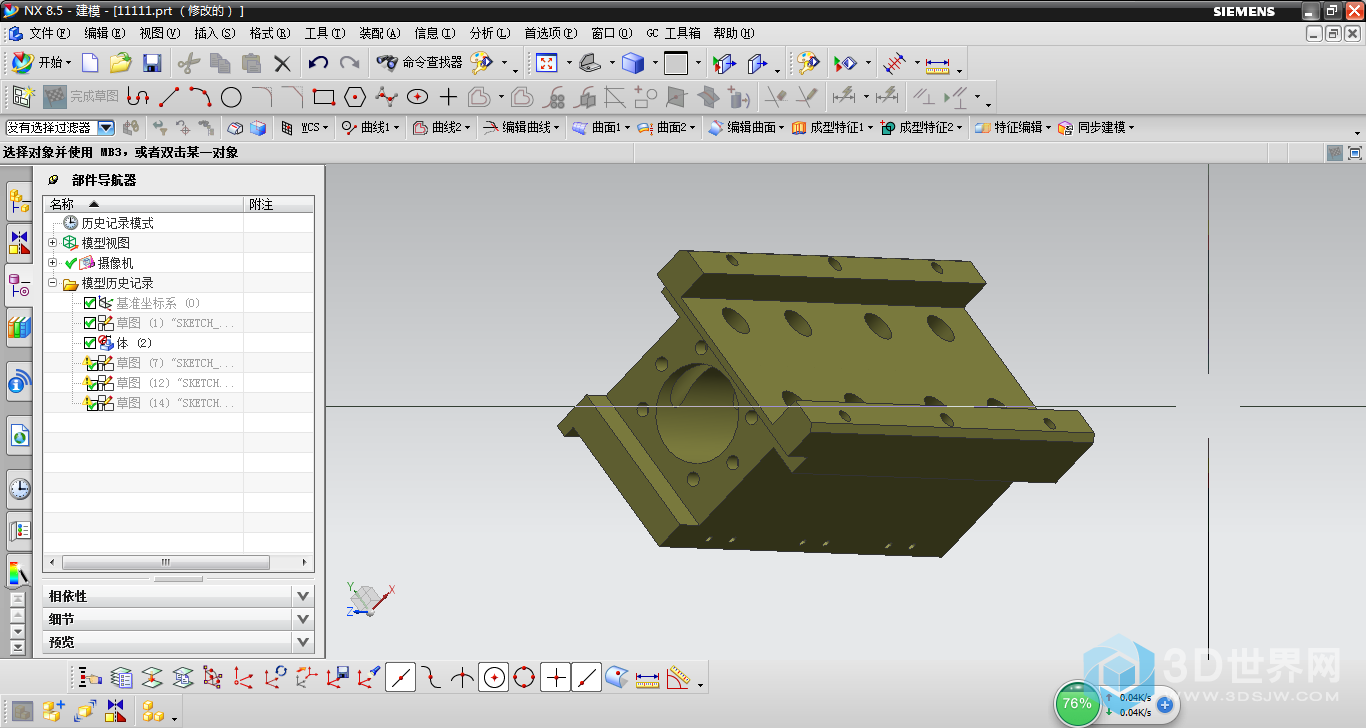
Task: Save the part with the floppy disk icon
Action: click(x=152, y=63)
